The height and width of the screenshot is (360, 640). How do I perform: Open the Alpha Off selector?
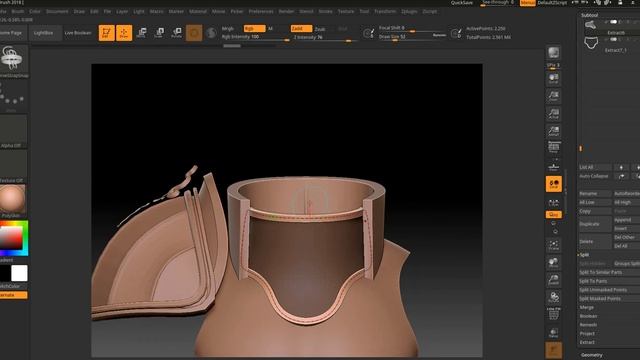[14, 131]
